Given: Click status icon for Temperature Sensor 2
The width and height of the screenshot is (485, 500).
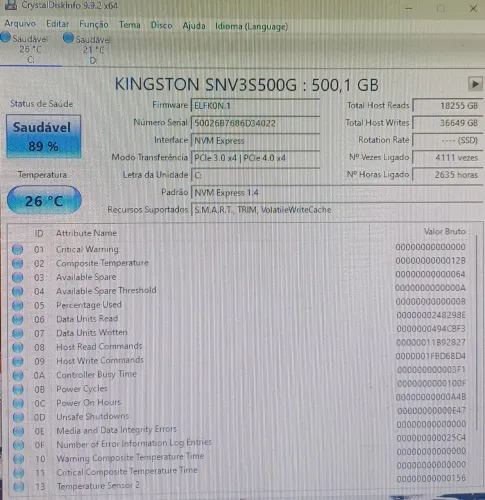Looking at the screenshot, I should click(x=19, y=487).
